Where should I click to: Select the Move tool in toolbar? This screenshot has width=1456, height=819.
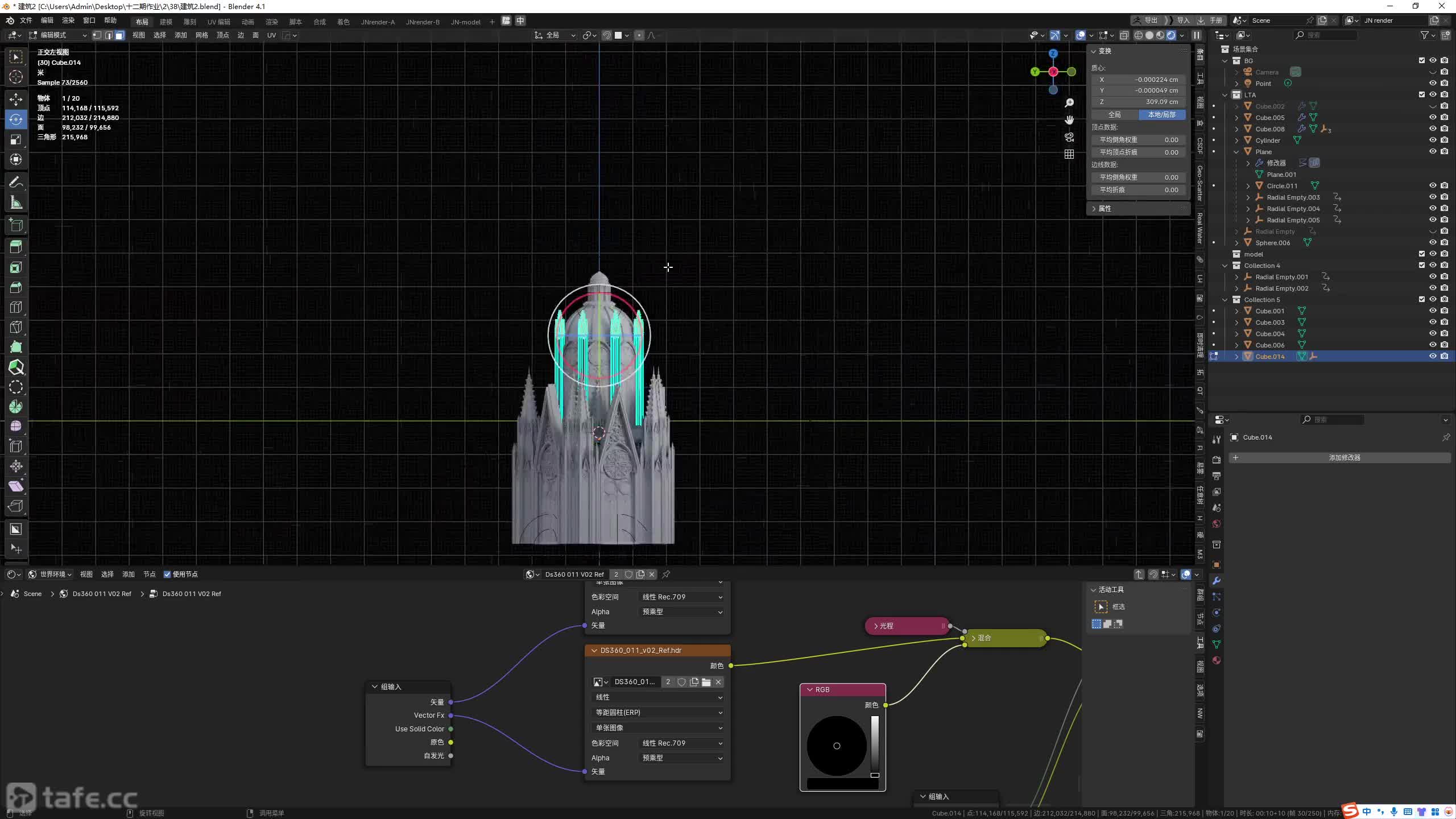[x=16, y=100]
